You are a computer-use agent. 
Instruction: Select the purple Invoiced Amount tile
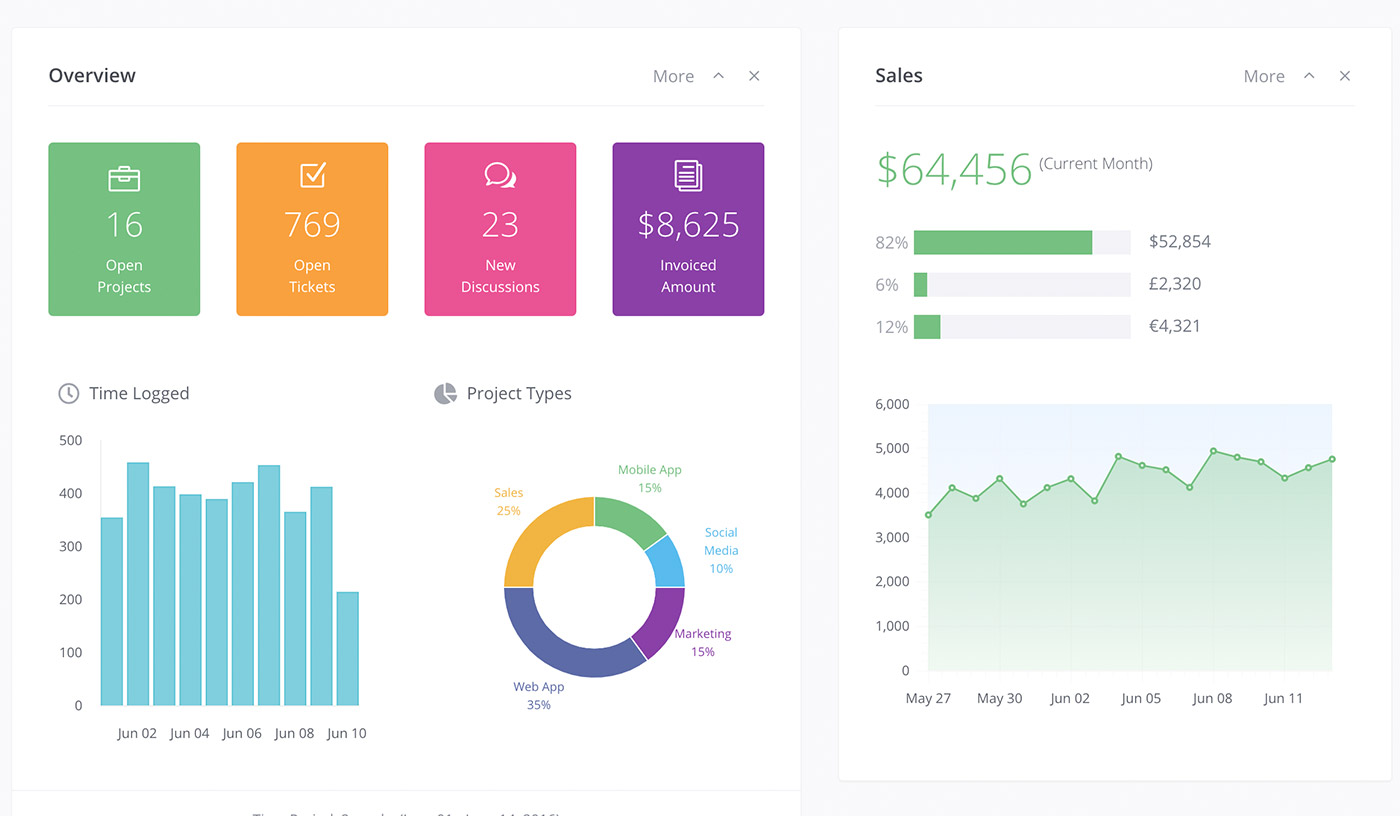(688, 229)
